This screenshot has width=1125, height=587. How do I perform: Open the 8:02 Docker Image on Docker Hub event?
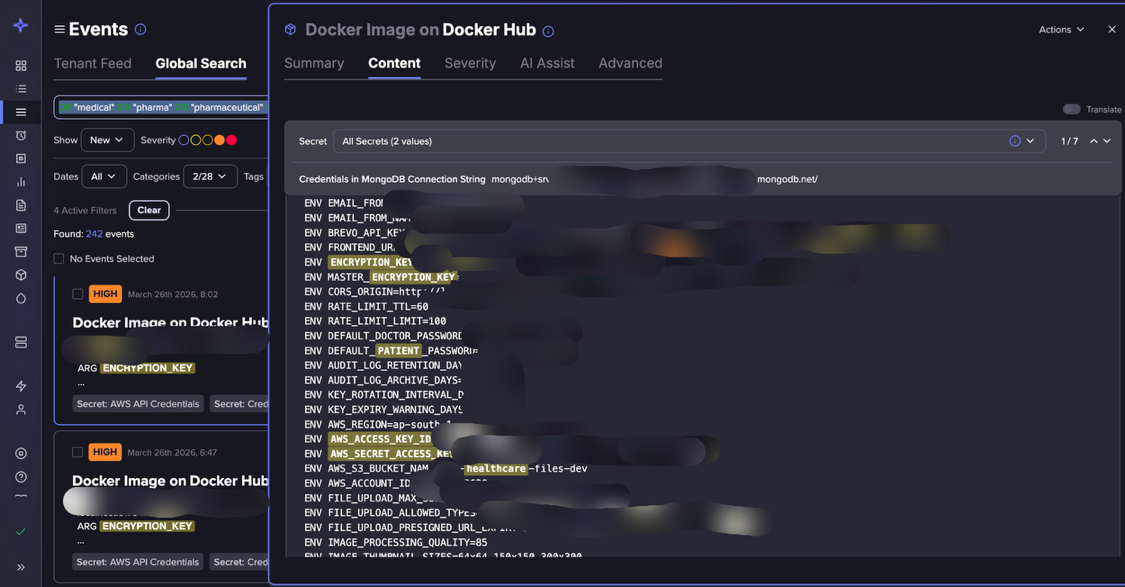point(170,322)
